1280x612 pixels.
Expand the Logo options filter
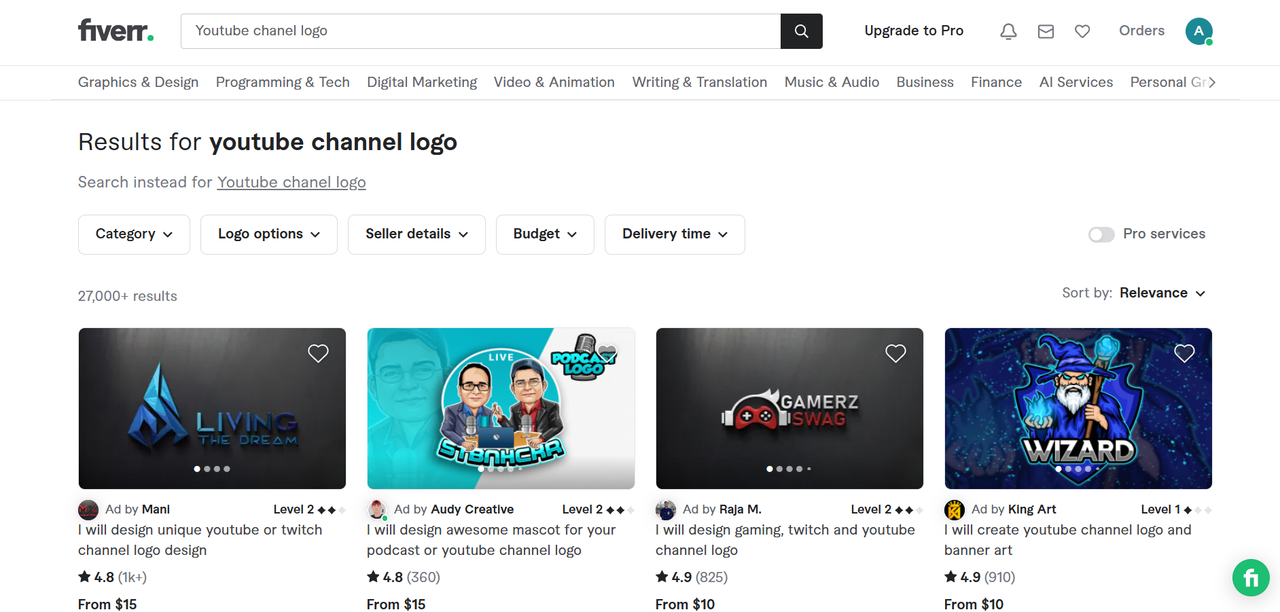[x=269, y=234]
